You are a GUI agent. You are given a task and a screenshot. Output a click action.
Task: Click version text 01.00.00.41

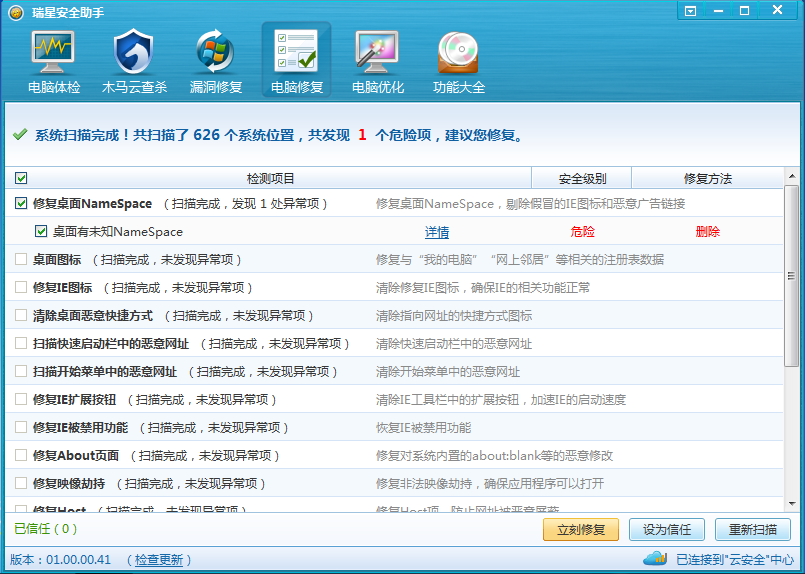pos(78,560)
